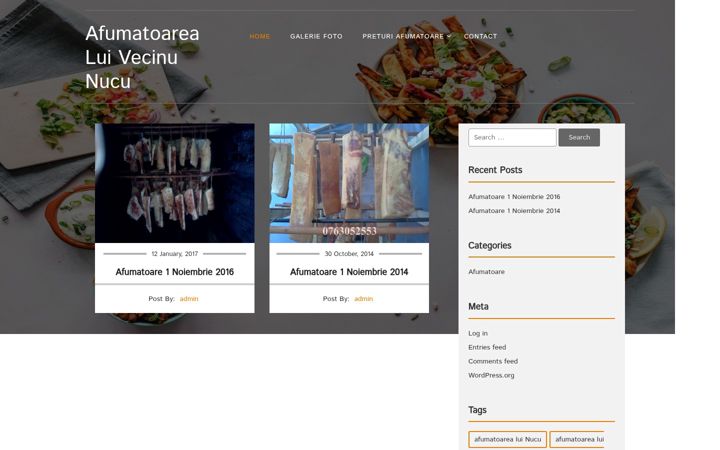Visit the WordPress.org link
This screenshot has height=450, width=720.
[x=491, y=375]
